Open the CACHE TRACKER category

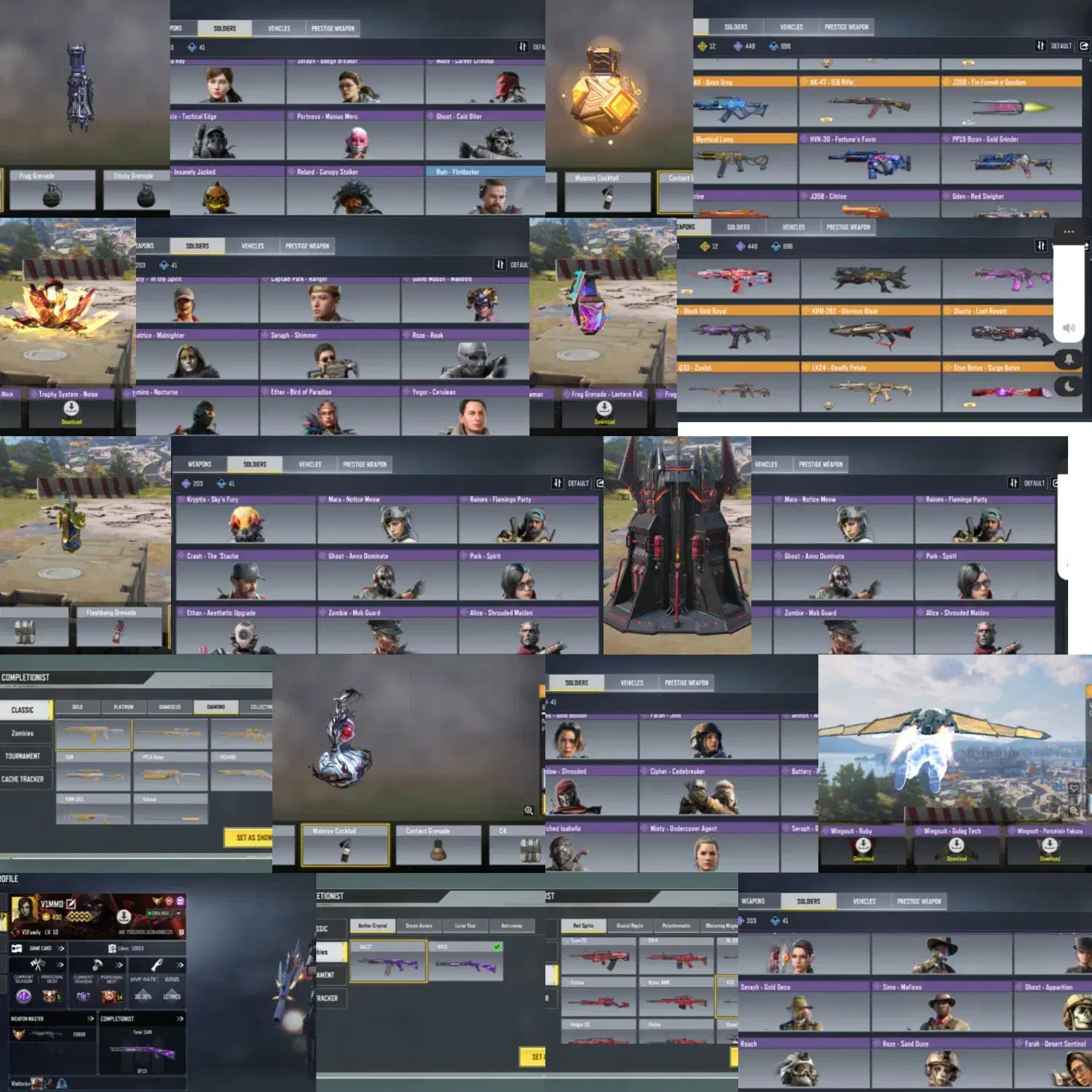pyautogui.click(x=26, y=779)
